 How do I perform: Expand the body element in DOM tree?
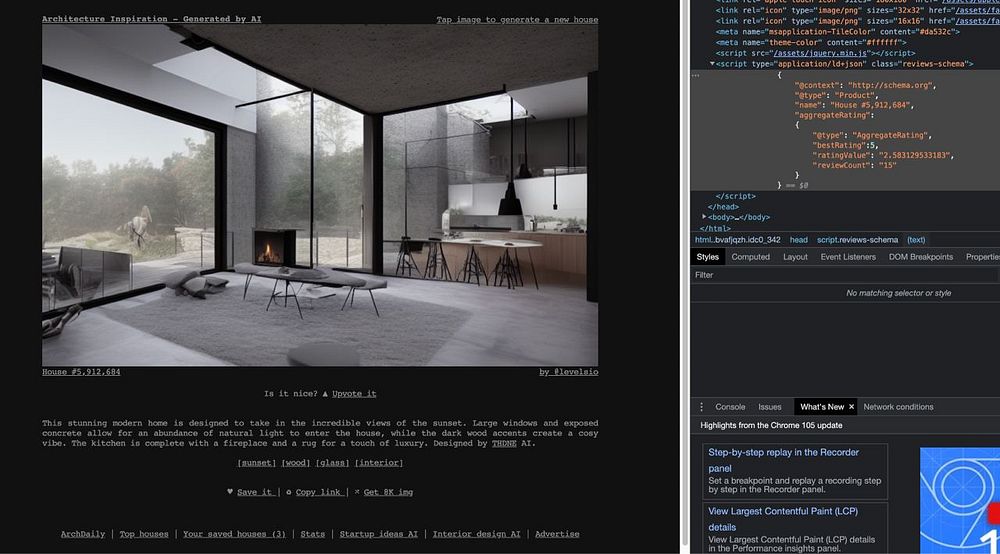tap(704, 217)
